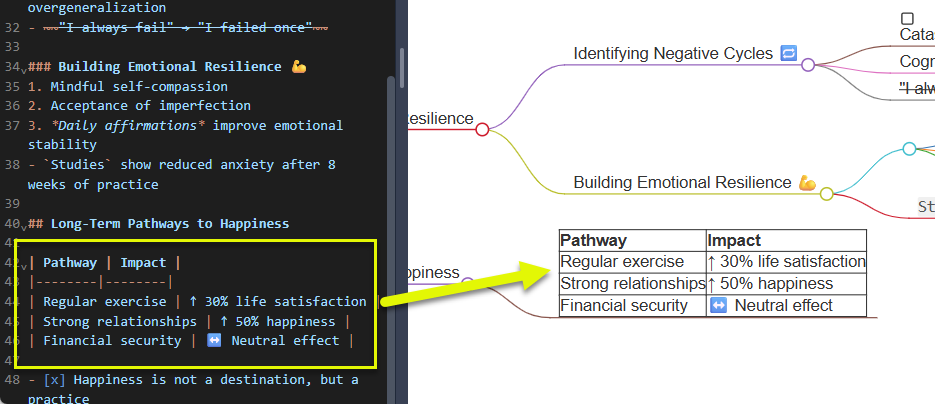Click the up arrow before 50% happiness in the table
Viewport: 935px width, 404px height.
point(711,284)
